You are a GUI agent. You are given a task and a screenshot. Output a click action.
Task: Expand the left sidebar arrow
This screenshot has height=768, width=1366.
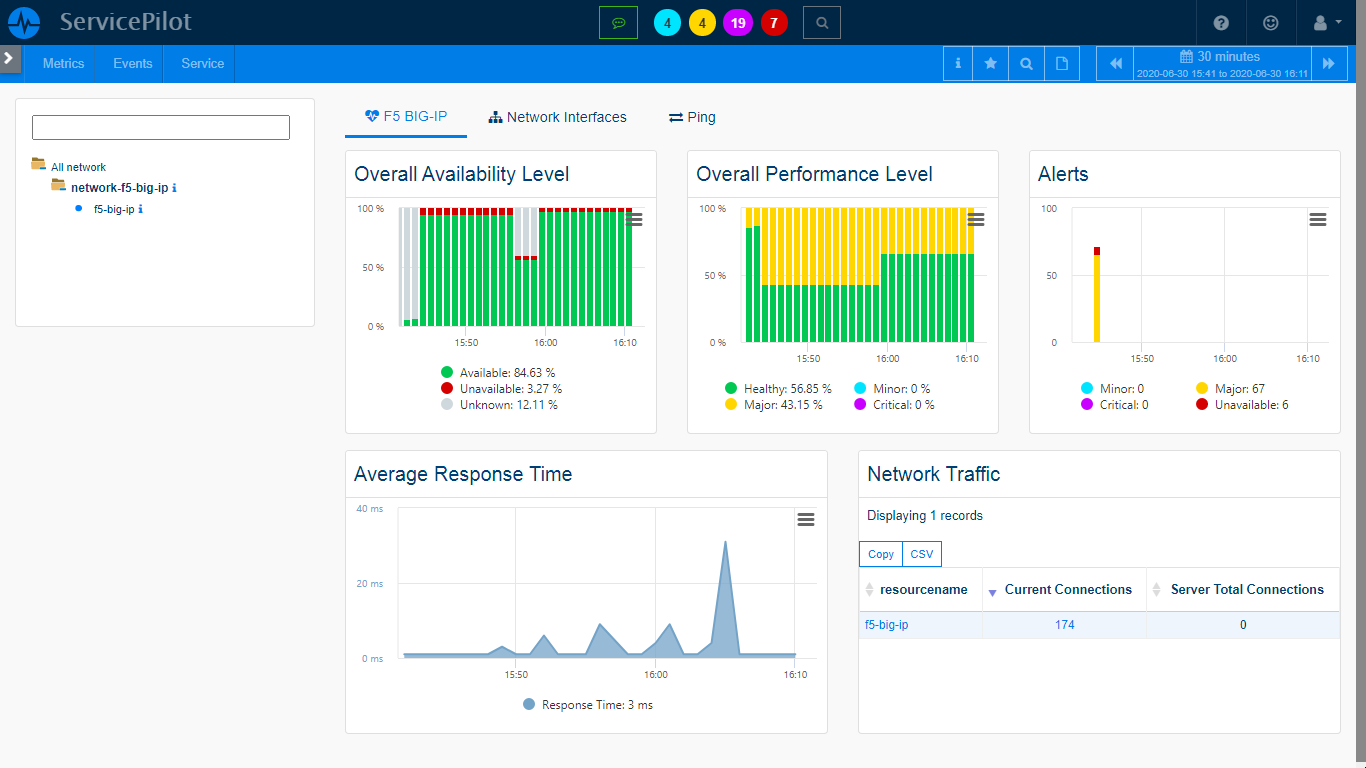9,58
